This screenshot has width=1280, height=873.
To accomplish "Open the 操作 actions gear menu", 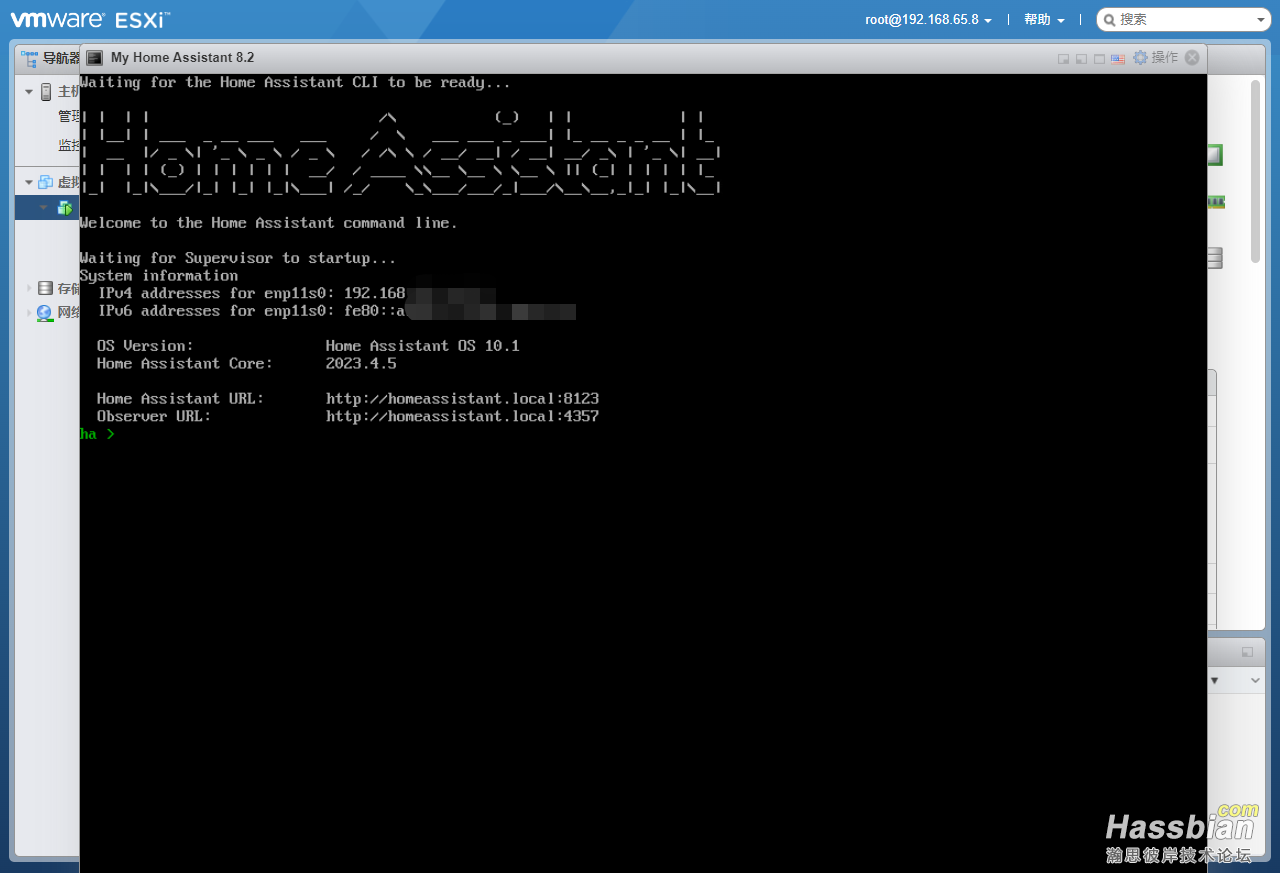I will (x=1155, y=58).
